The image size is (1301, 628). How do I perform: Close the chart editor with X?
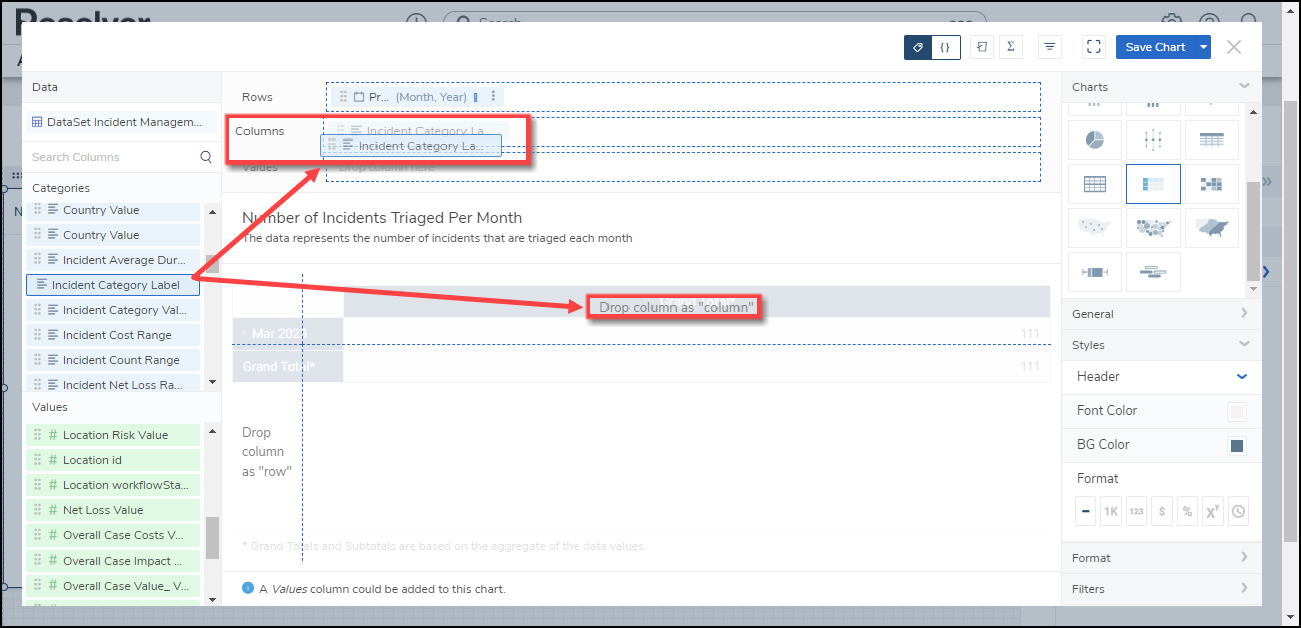coord(1234,47)
